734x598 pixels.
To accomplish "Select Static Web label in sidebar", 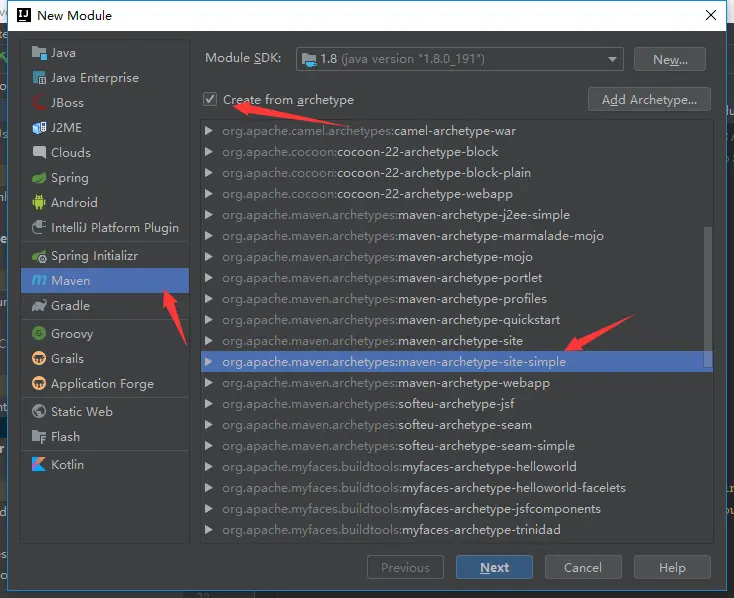I will pyautogui.click(x=82, y=411).
